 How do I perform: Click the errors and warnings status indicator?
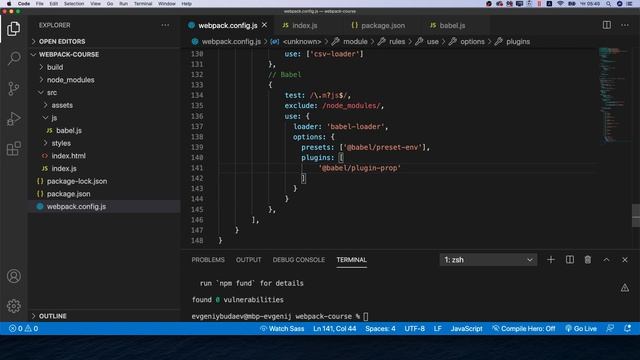pos(24,329)
